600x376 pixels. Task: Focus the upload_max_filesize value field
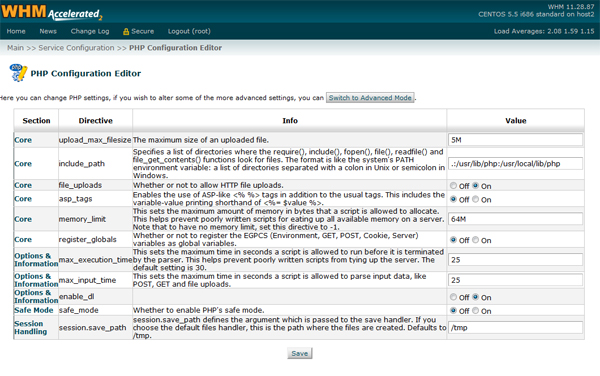(515, 140)
